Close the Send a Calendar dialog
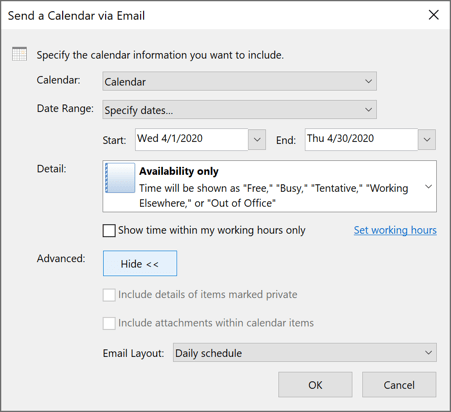 coord(433,15)
